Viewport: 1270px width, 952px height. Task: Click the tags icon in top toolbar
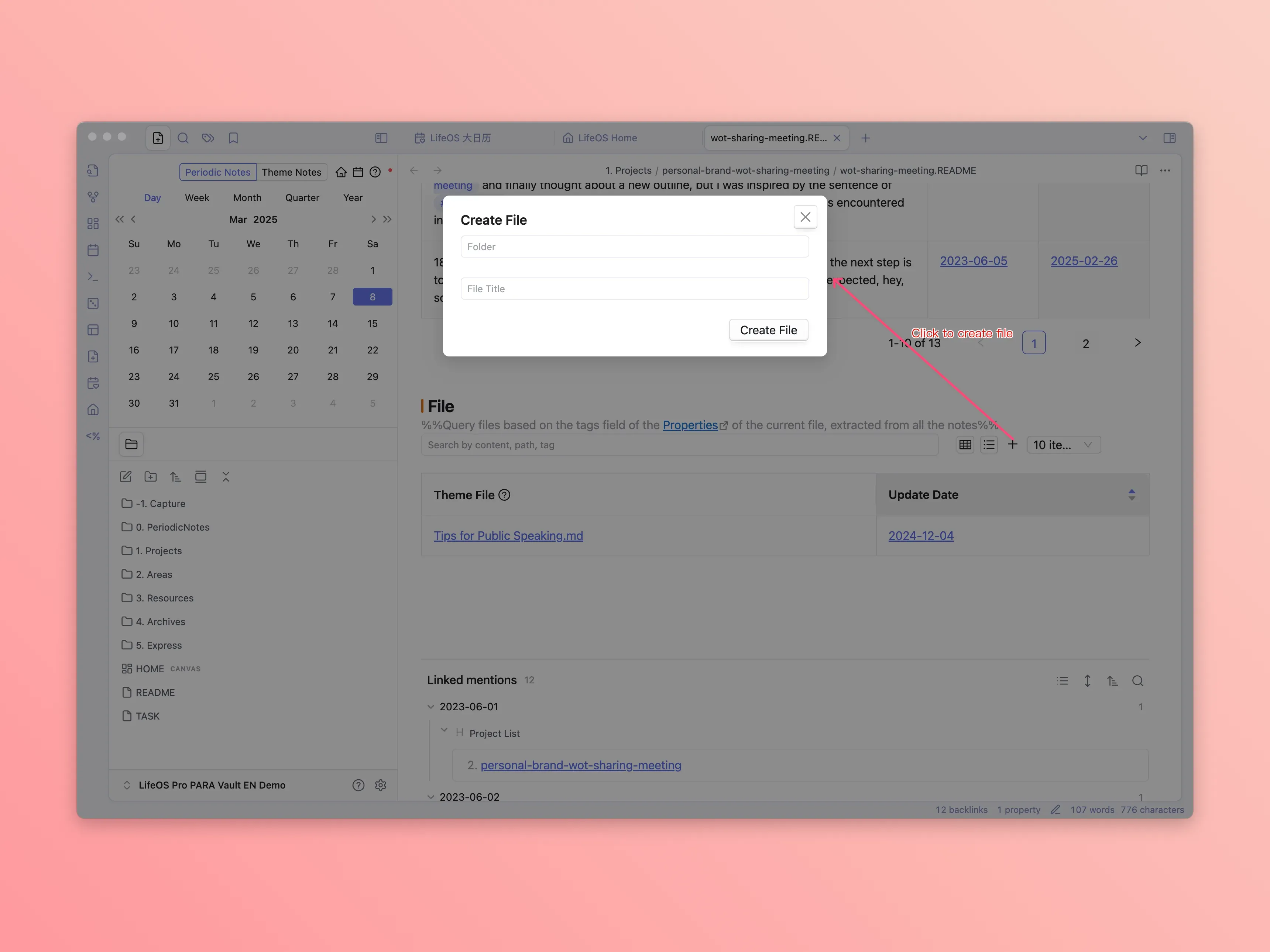208,138
